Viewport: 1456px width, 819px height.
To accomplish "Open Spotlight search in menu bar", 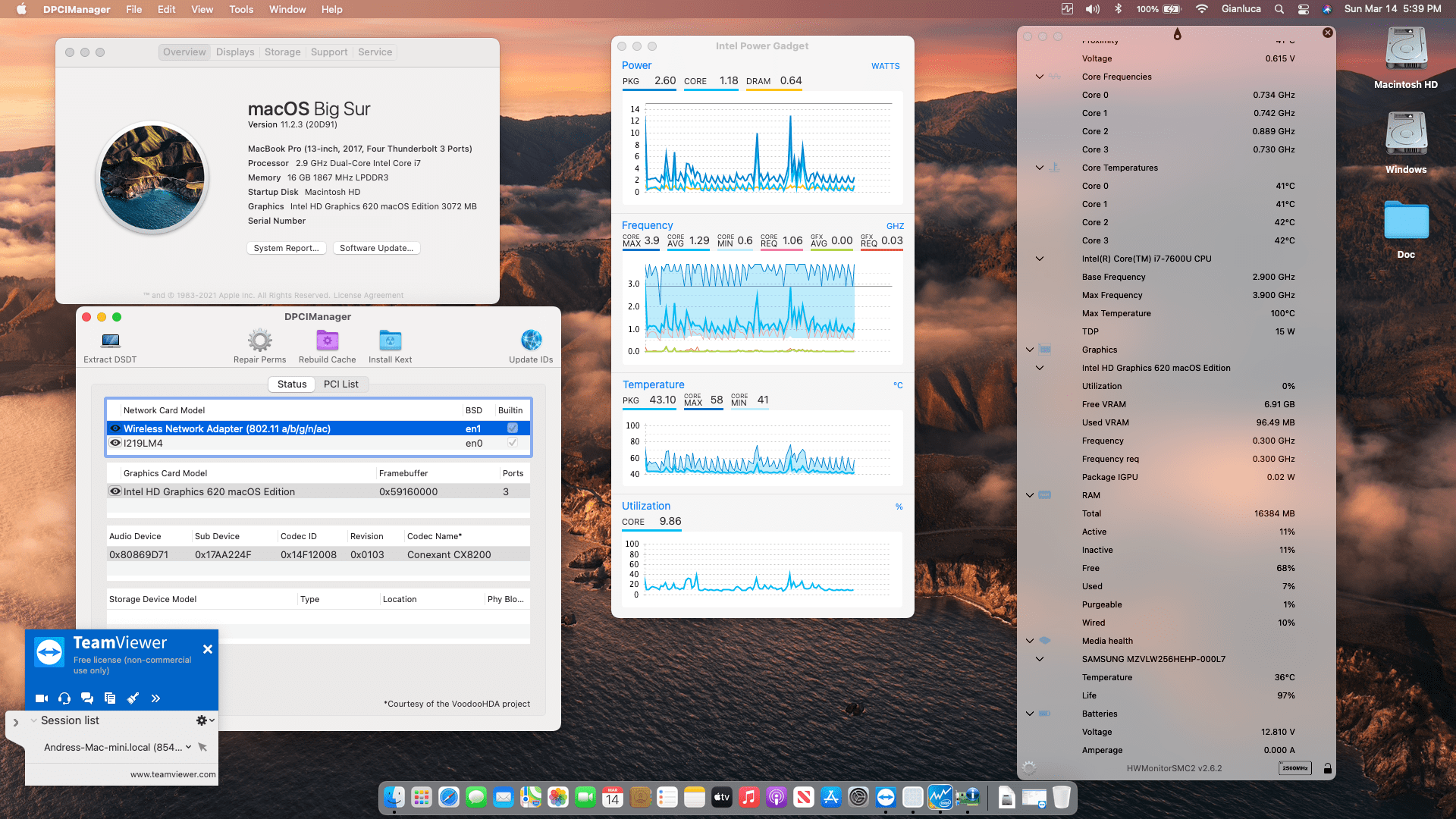I will tap(1279, 9).
